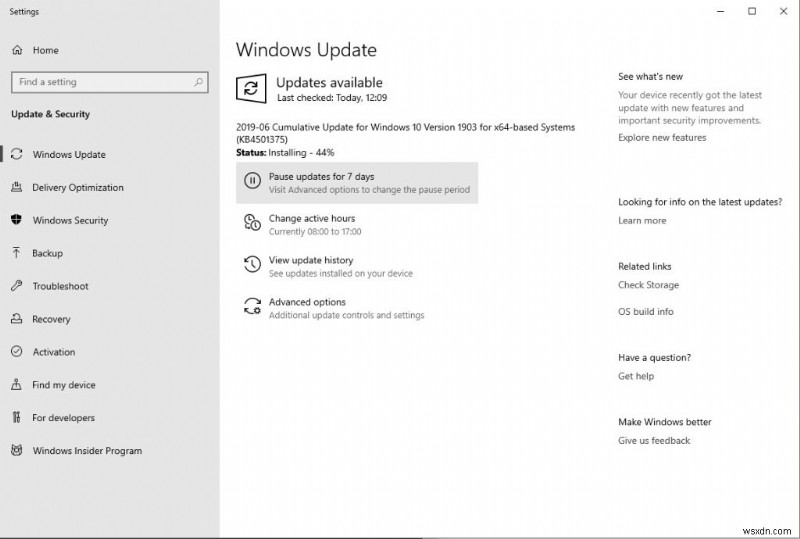Click the Currently 08:00 to 17:00 text
This screenshot has height=539, width=800.
click(315, 232)
